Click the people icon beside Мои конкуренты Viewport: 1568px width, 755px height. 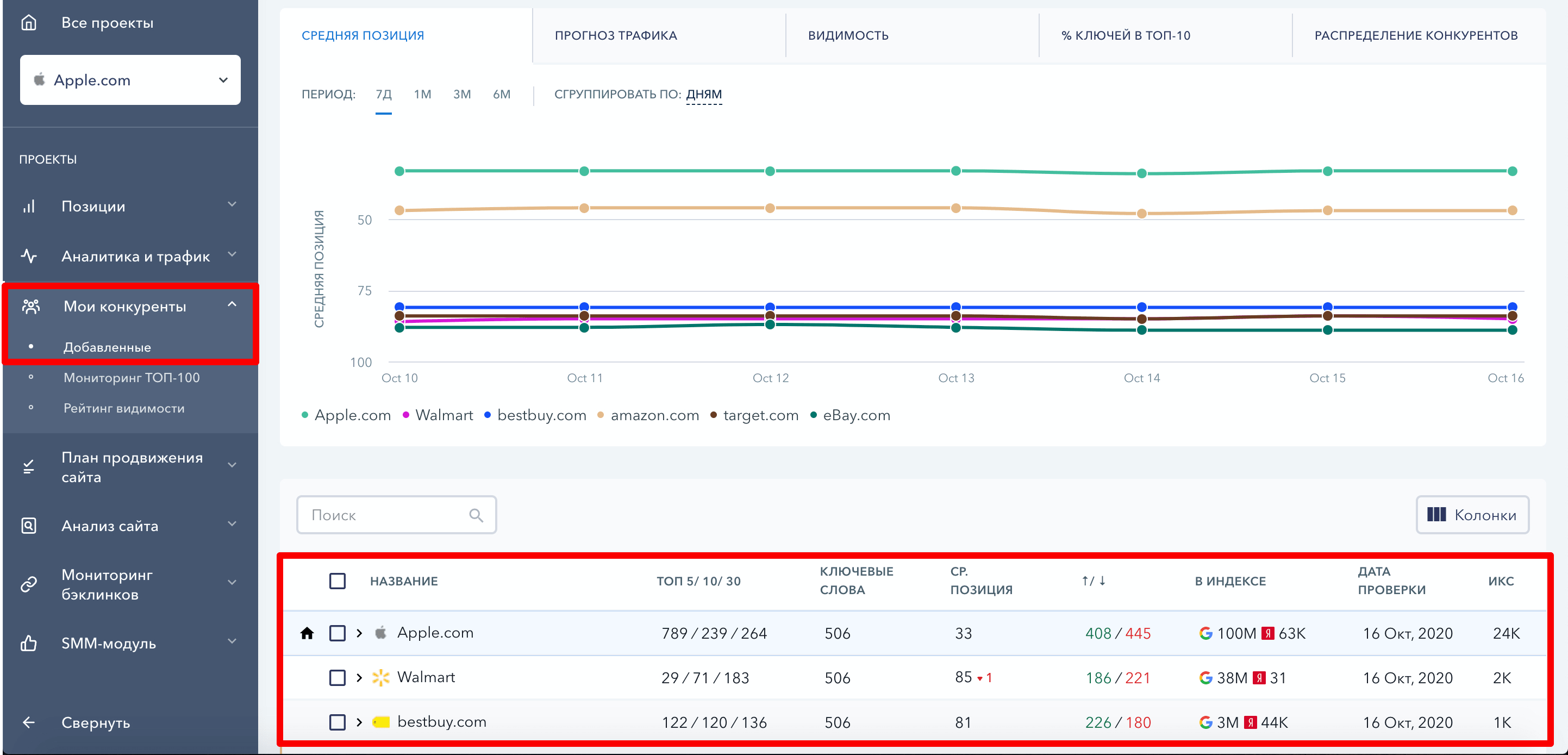coord(31,306)
